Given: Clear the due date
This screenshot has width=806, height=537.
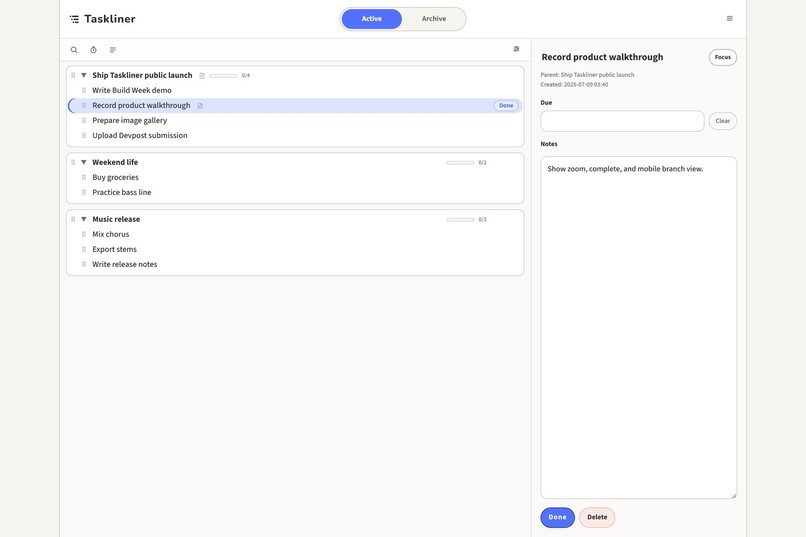Looking at the screenshot, I should pos(723,121).
